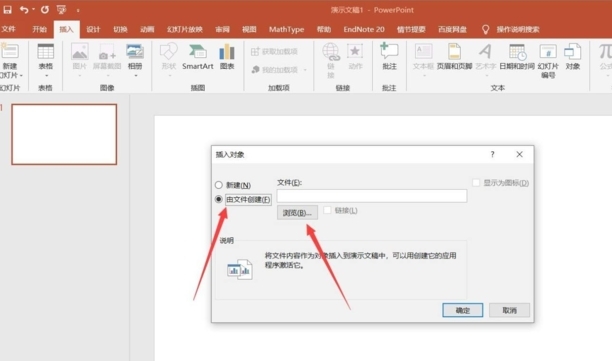Viewport: 612px width, 361px height.
Task: Expand the Photo Album dropdown arrow
Action: pyautogui.click(x=135, y=76)
